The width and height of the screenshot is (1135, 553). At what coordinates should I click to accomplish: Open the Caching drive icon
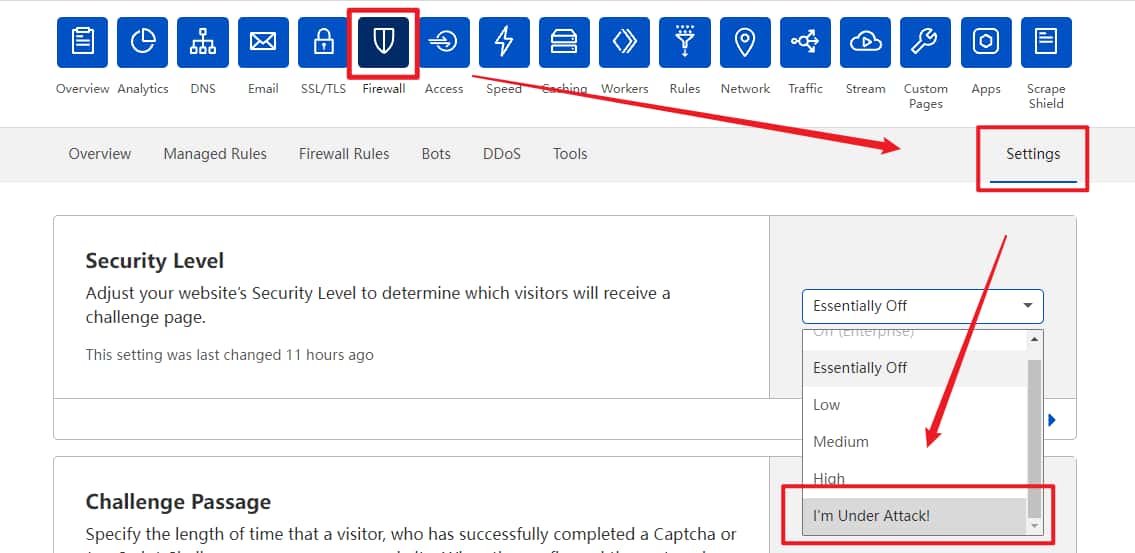point(565,42)
